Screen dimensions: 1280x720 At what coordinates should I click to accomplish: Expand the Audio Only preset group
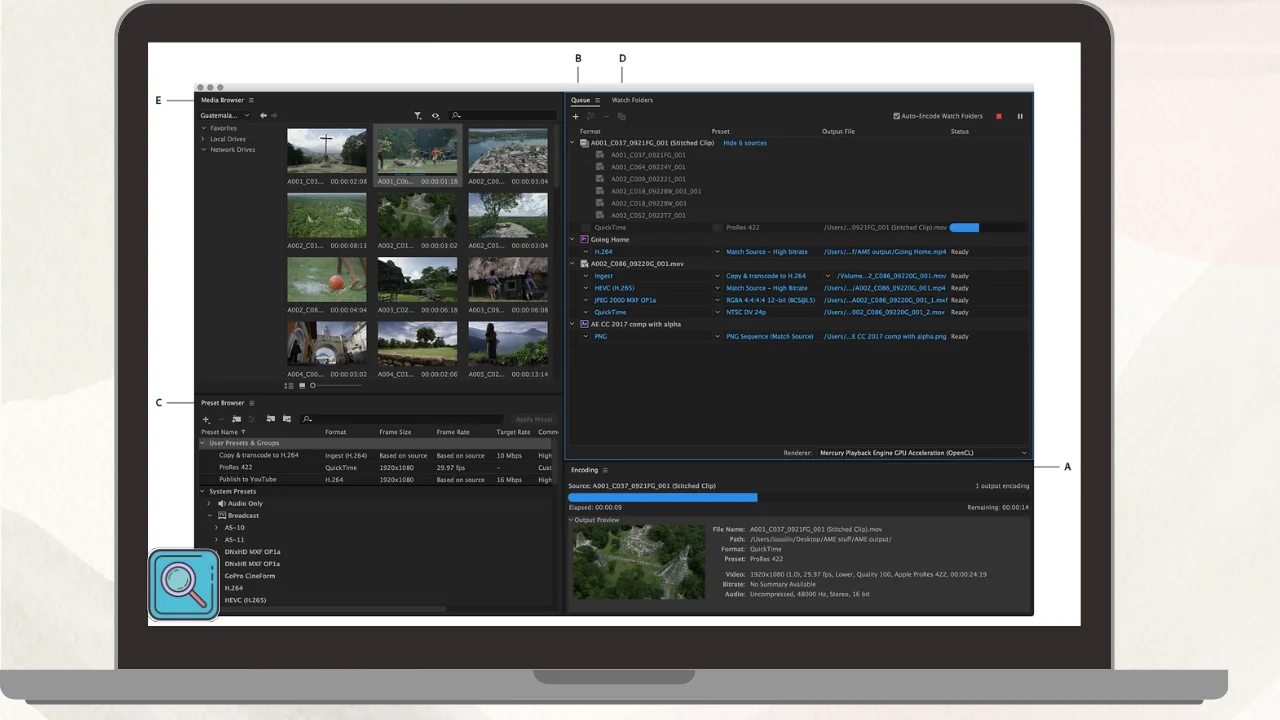point(209,504)
